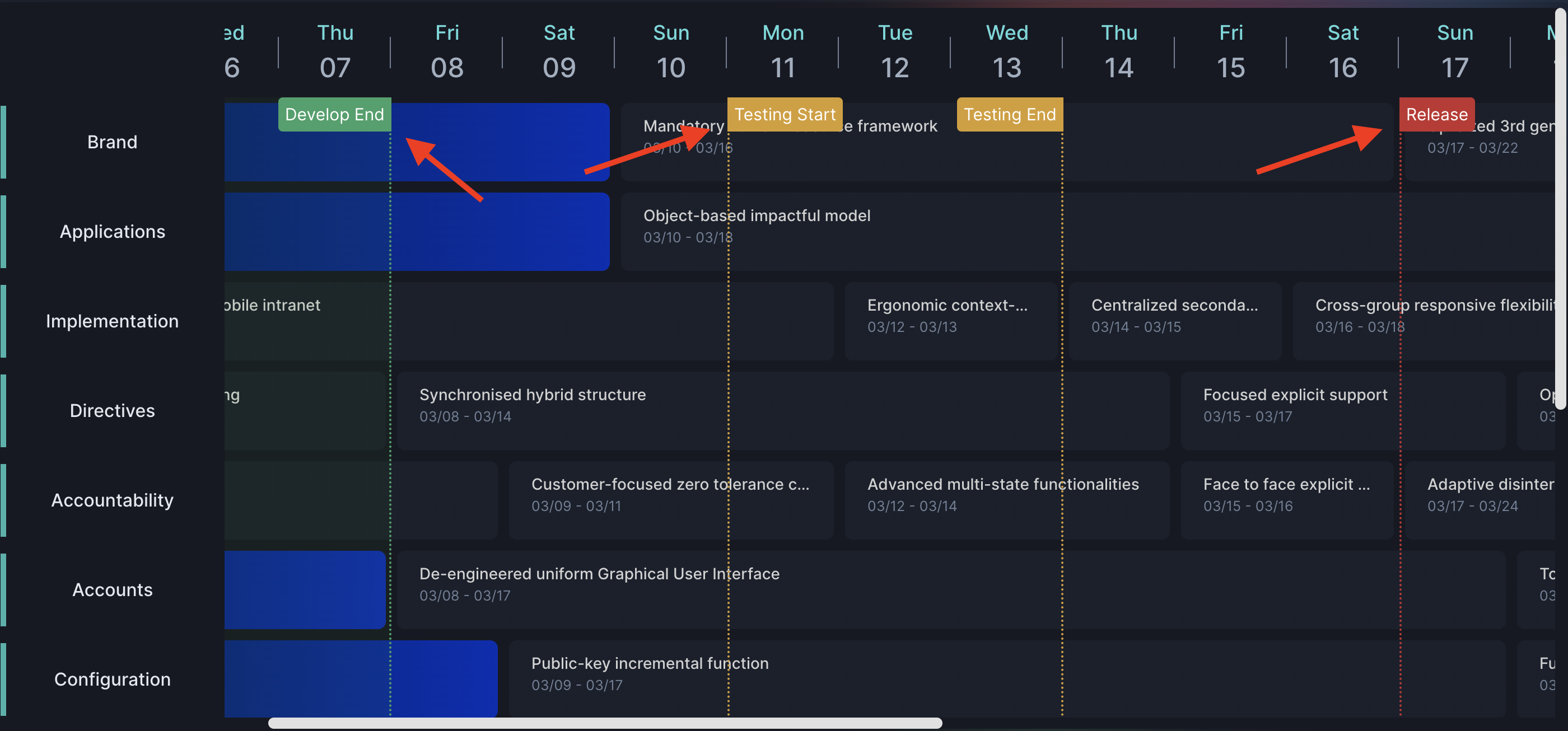The height and width of the screenshot is (731, 1568).
Task: Open Synchronised hybrid structure task card
Action: pos(532,405)
